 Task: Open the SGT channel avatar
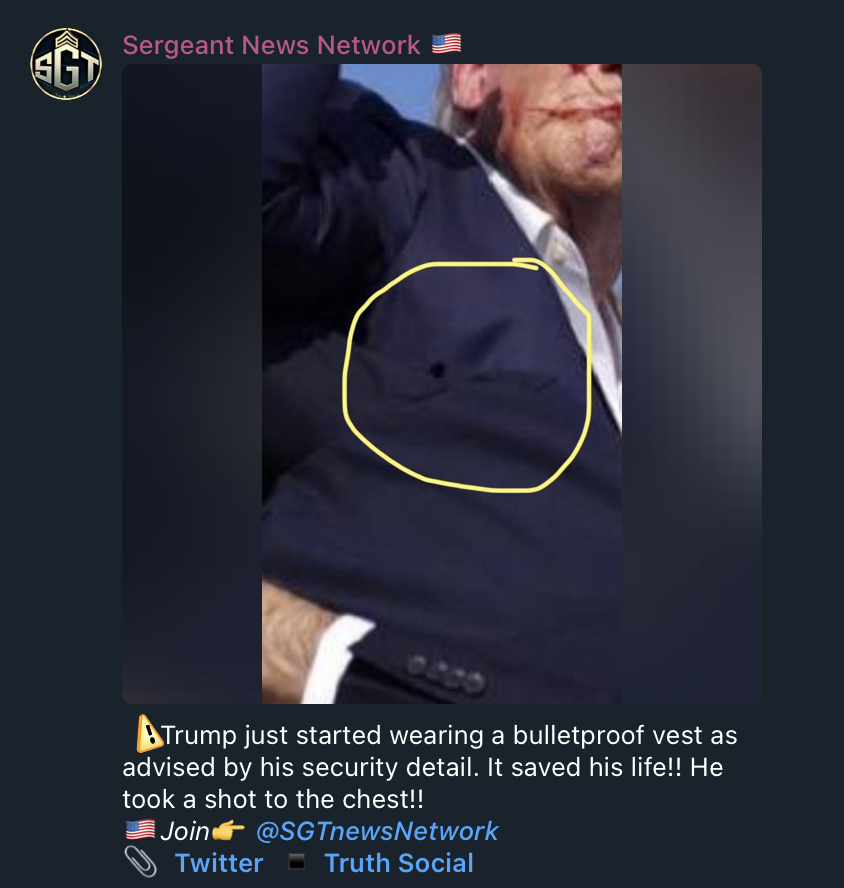[x=66, y=63]
